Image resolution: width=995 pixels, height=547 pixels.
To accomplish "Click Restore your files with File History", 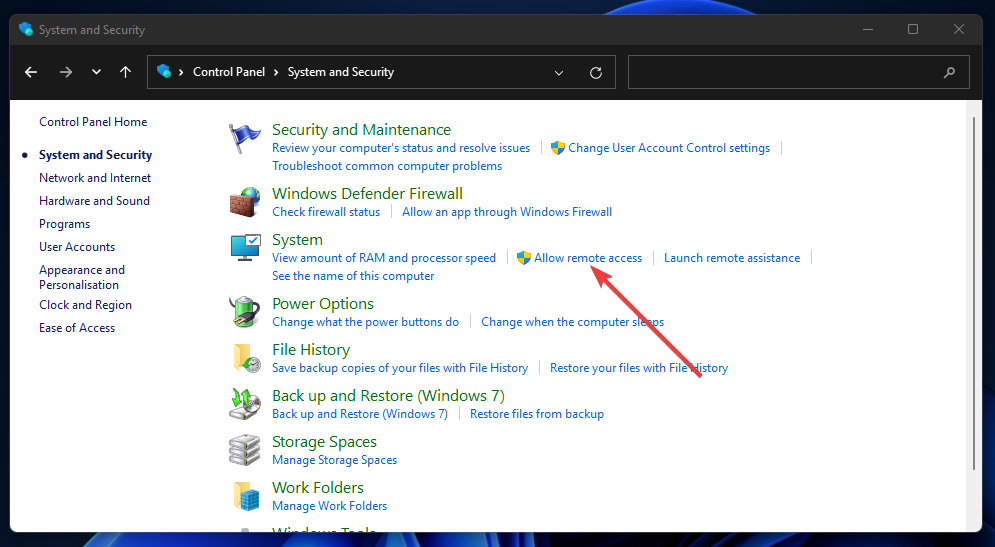I will (639, 368).
